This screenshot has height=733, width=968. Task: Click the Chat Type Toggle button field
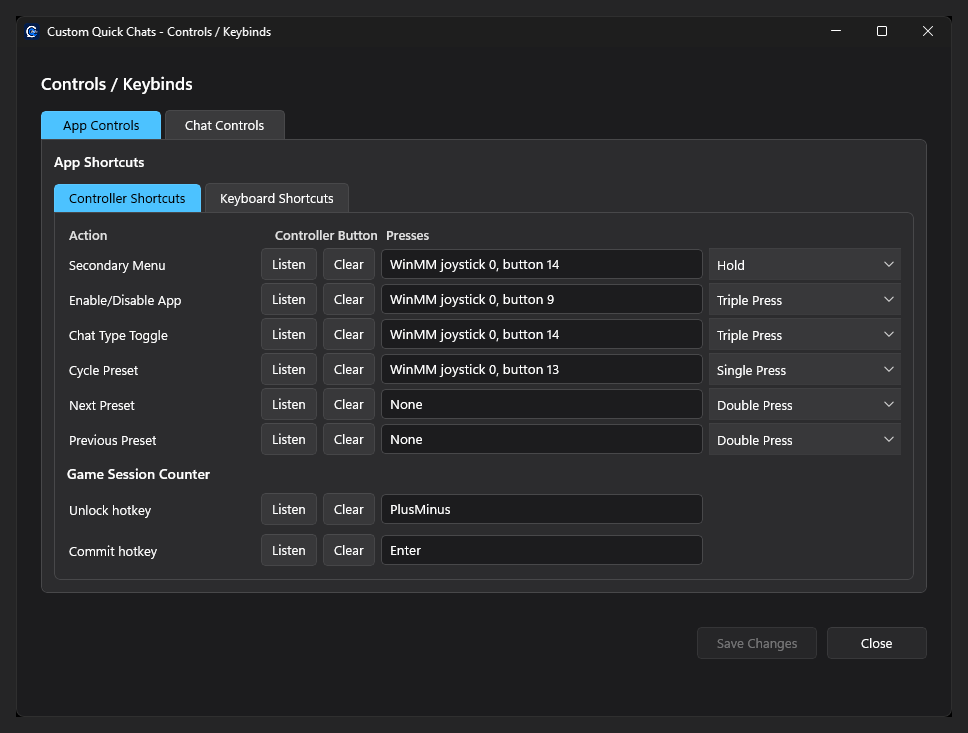(x=541, y=335)
